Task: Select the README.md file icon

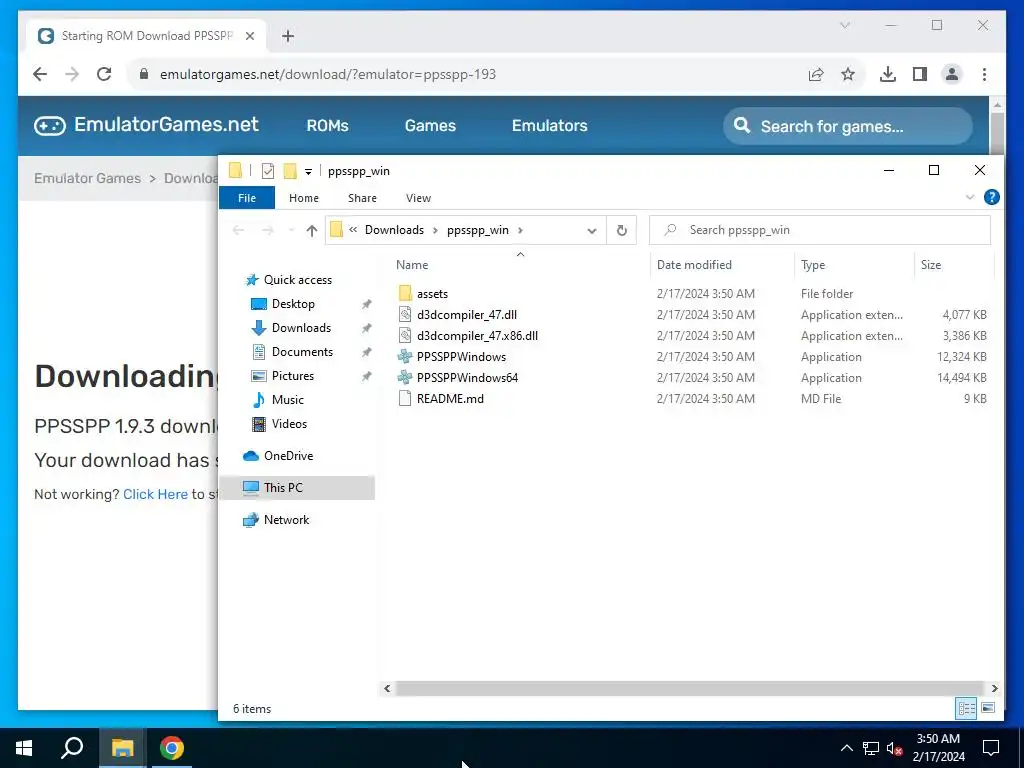Action: (405, 398)
